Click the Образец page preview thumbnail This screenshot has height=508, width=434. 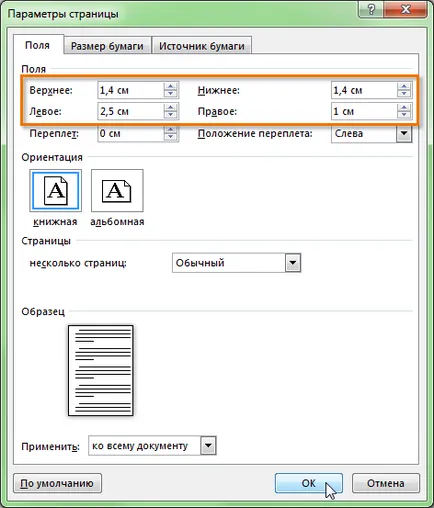[101, 370]
